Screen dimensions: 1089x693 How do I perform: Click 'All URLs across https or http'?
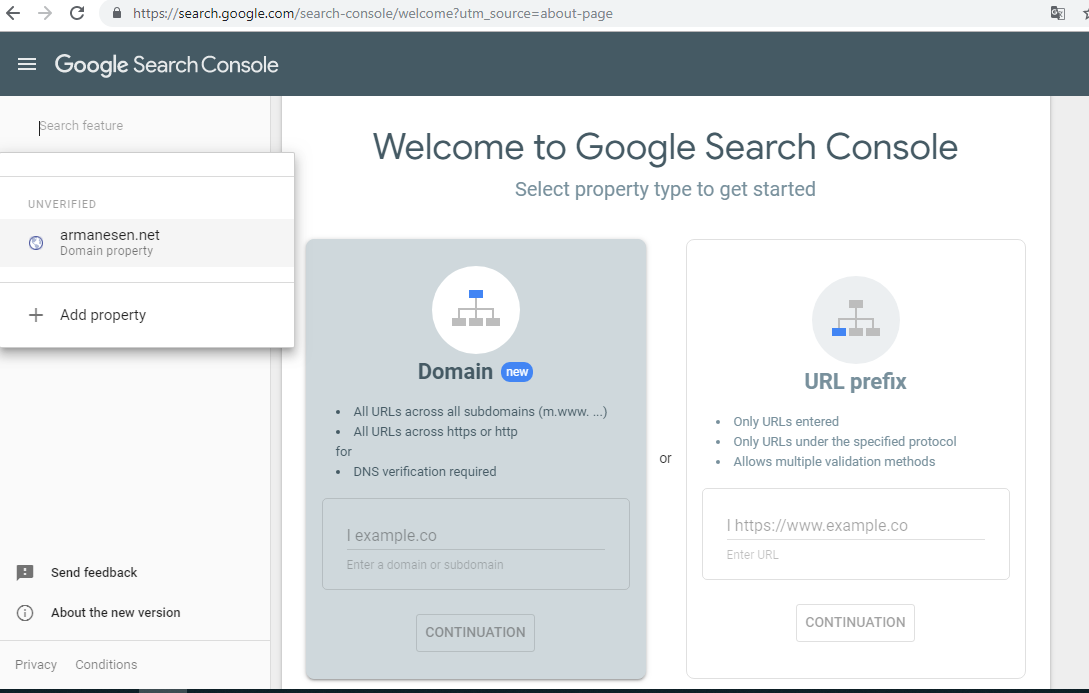tap(435, 432)
